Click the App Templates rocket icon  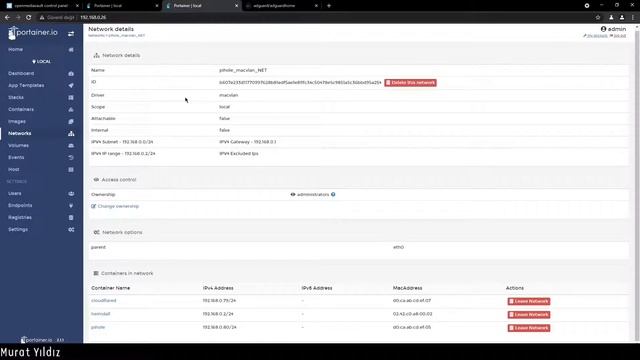click(x=71, y=85)
